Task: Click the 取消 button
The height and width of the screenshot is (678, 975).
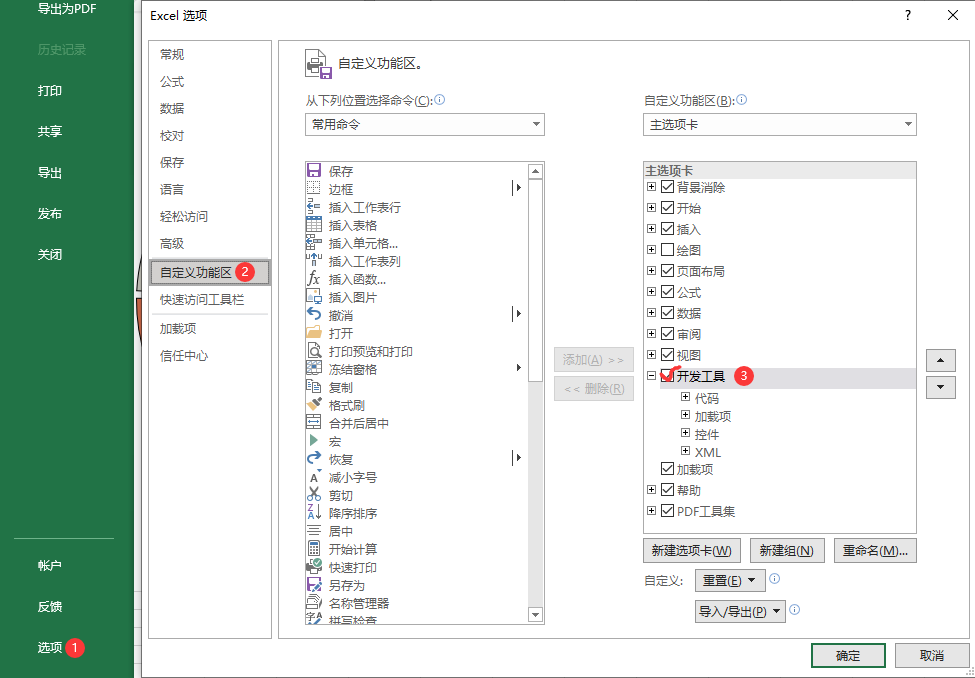Action: [931, 656]
